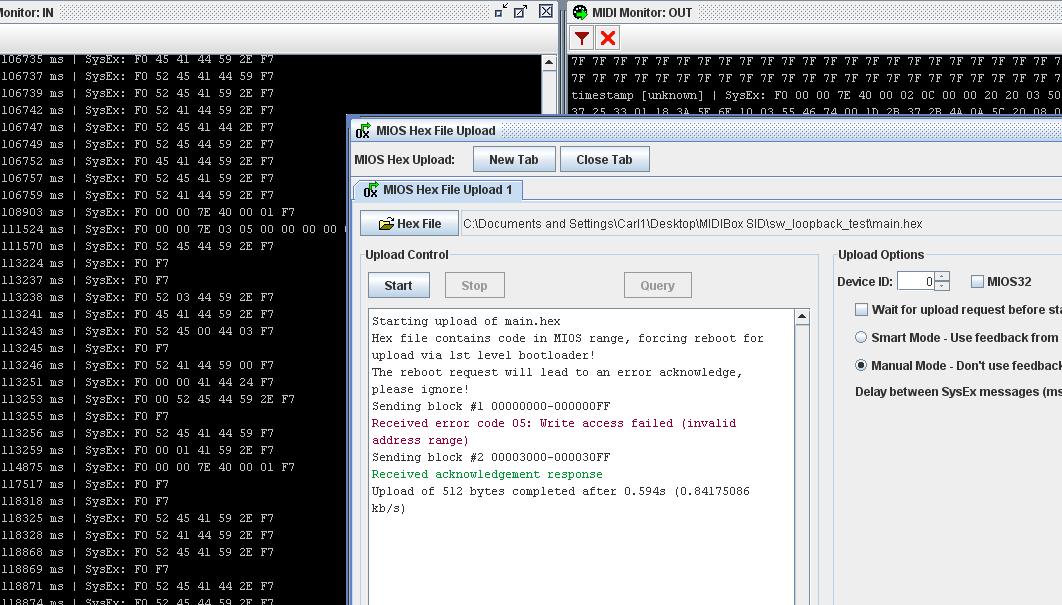Click the MIDI Monitor OUT window icon
This screenshot has width=1062, height=605.
click(580, 12)
